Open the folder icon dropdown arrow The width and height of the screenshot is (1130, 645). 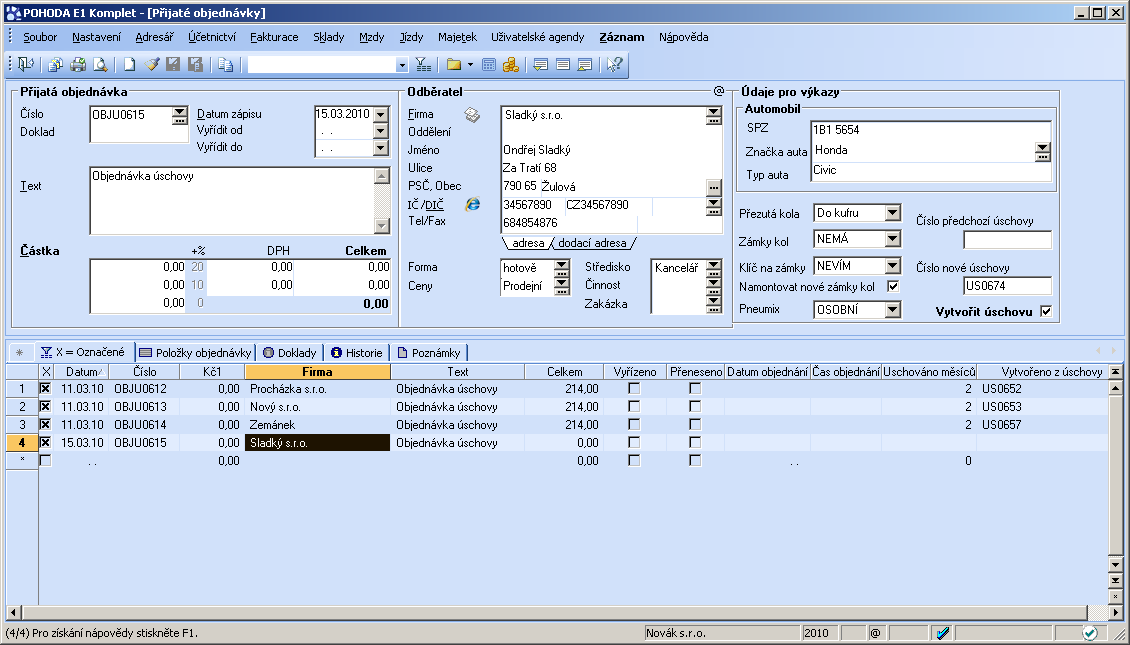470,65
